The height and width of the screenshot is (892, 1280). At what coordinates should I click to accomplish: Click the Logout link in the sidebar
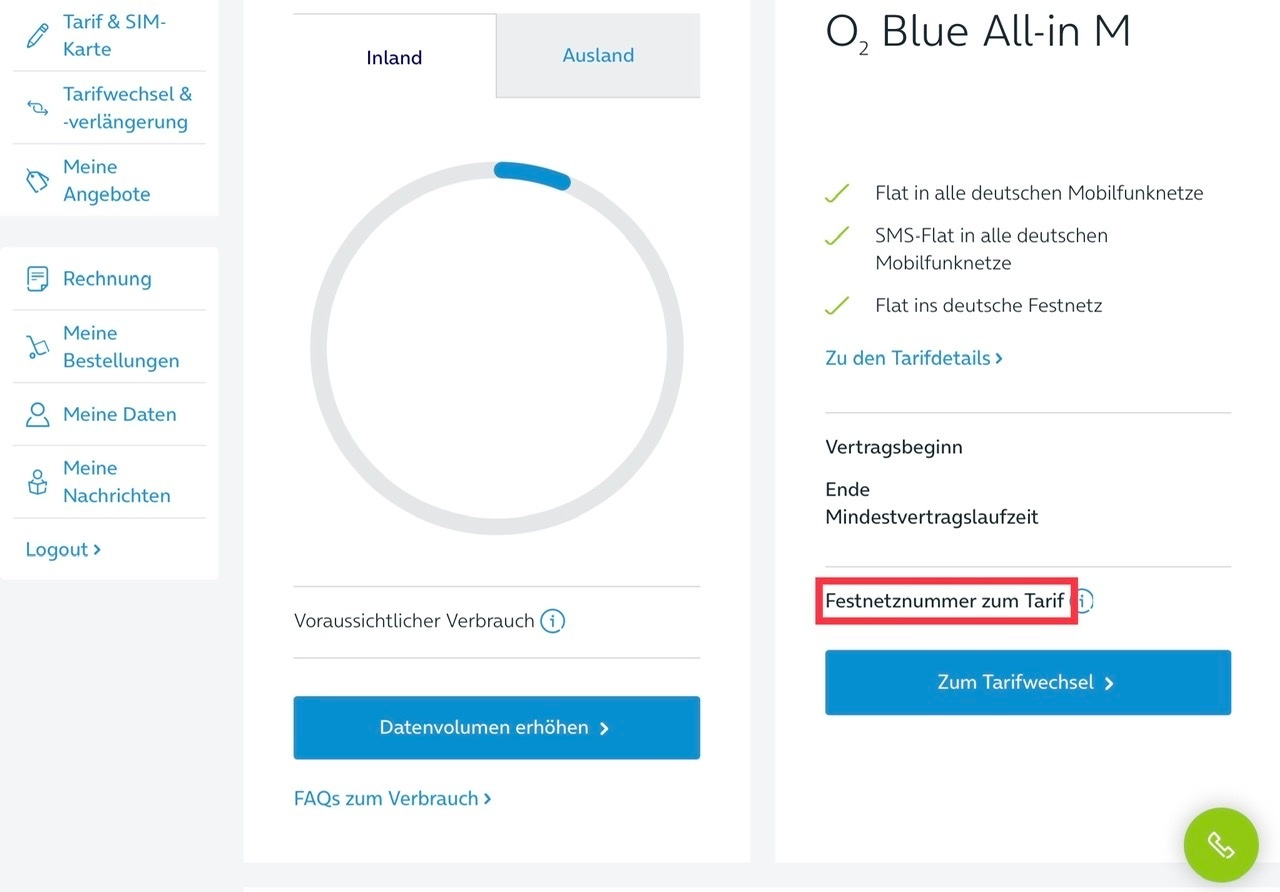click(x=63, y=549)
